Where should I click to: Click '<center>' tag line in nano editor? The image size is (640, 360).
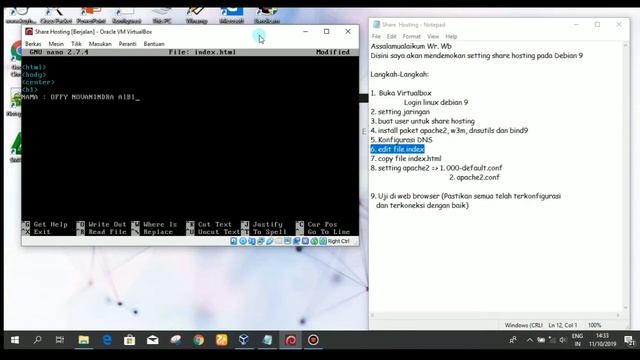click(x=38, y=82)
